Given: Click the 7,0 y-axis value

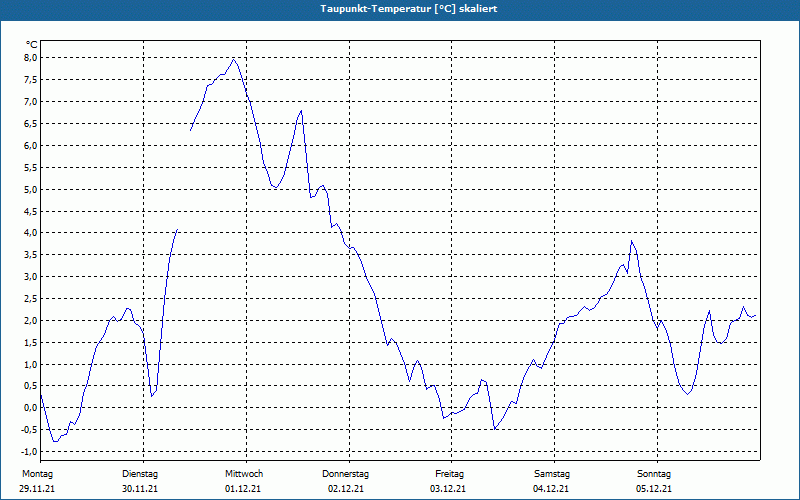Looking at the screenshot, I should tap(31, 102).
